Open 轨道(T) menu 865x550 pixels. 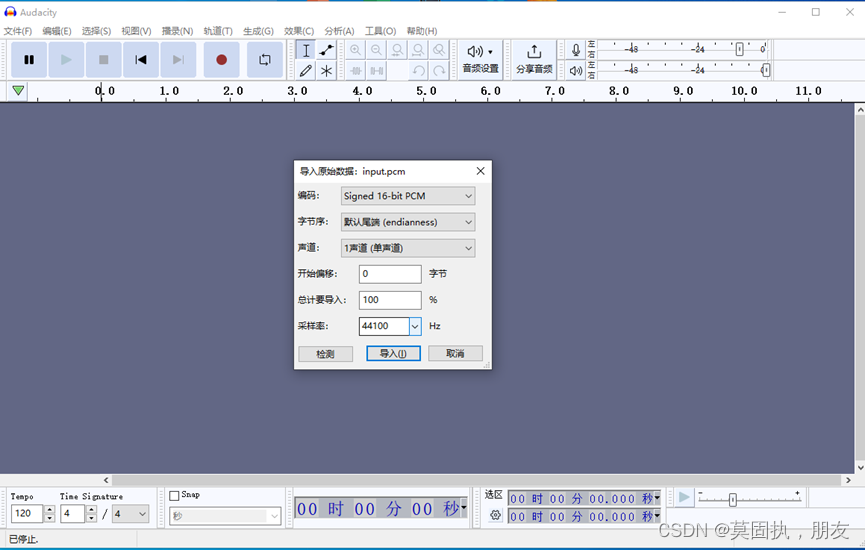coord(218,31)
